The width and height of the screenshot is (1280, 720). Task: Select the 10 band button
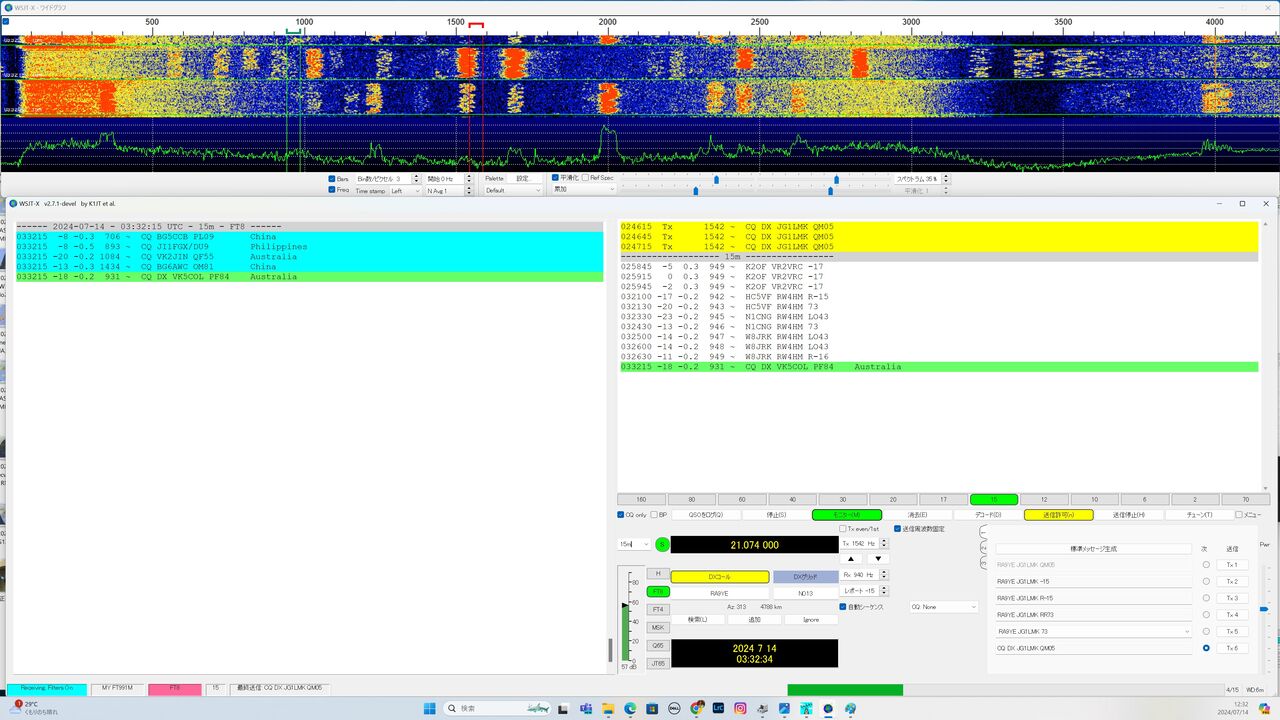(1094, 499)
